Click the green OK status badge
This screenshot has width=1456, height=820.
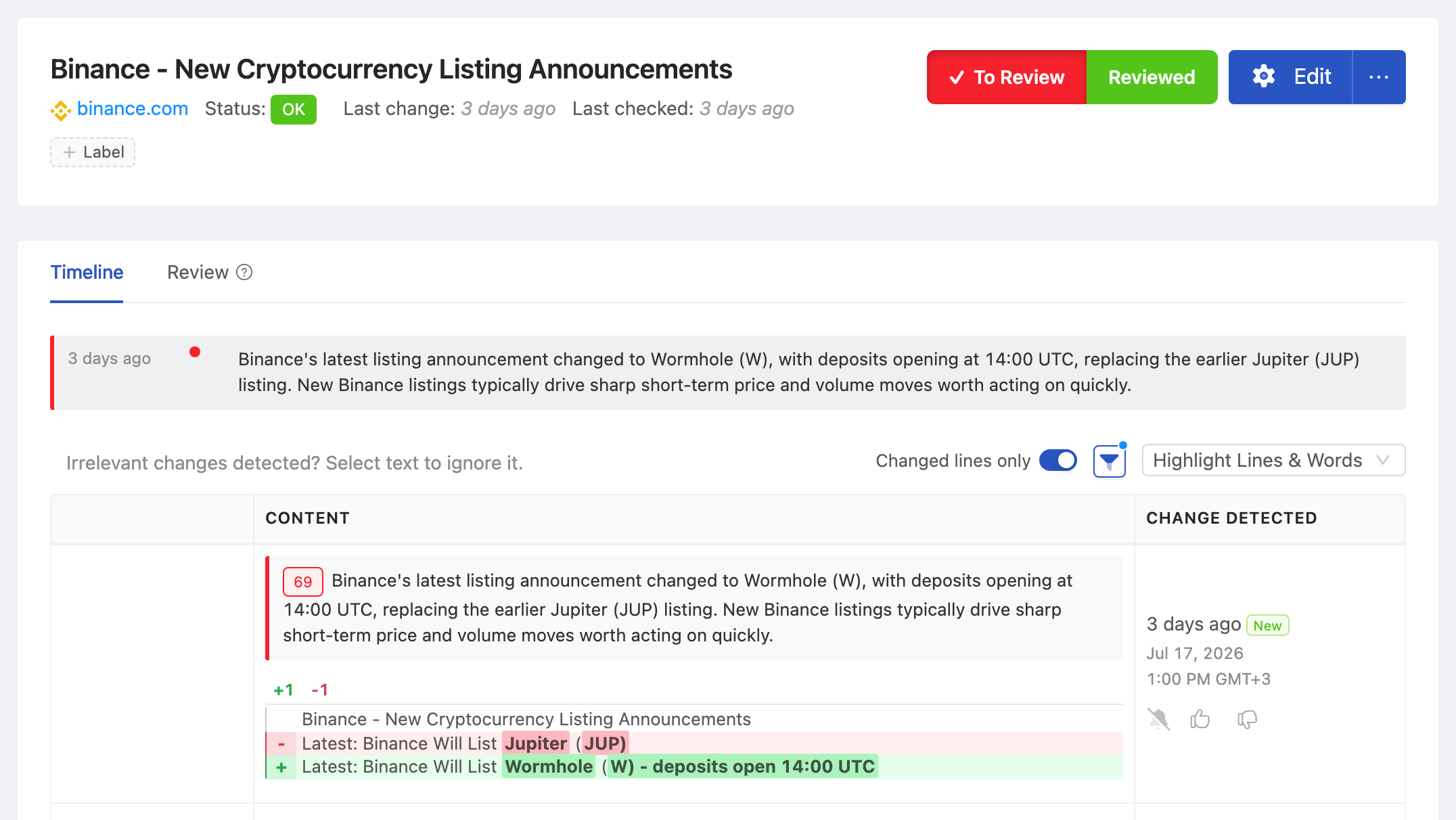point(294,110)
